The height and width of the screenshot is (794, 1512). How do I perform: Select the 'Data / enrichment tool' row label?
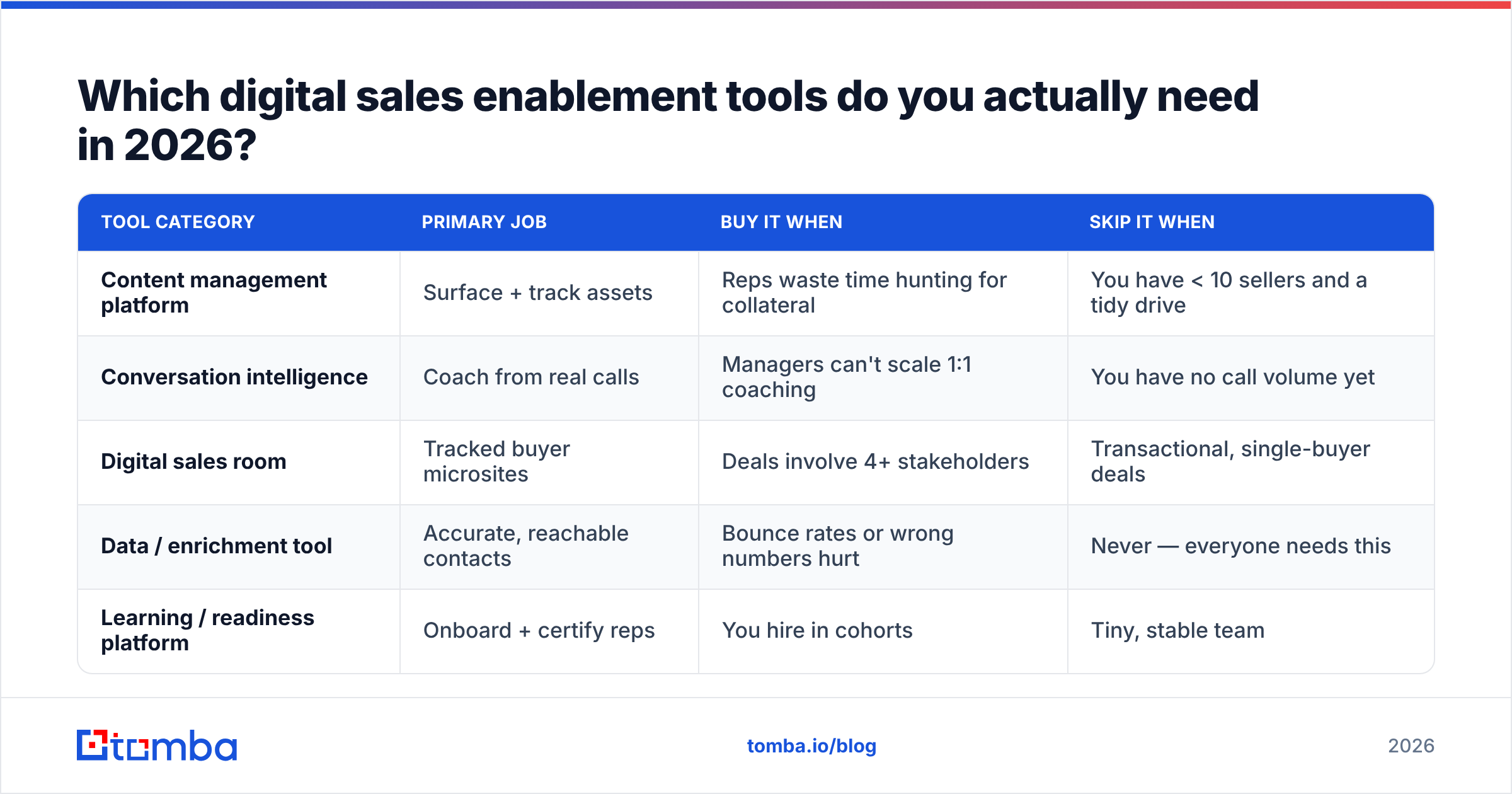click(x=216, y=546)
